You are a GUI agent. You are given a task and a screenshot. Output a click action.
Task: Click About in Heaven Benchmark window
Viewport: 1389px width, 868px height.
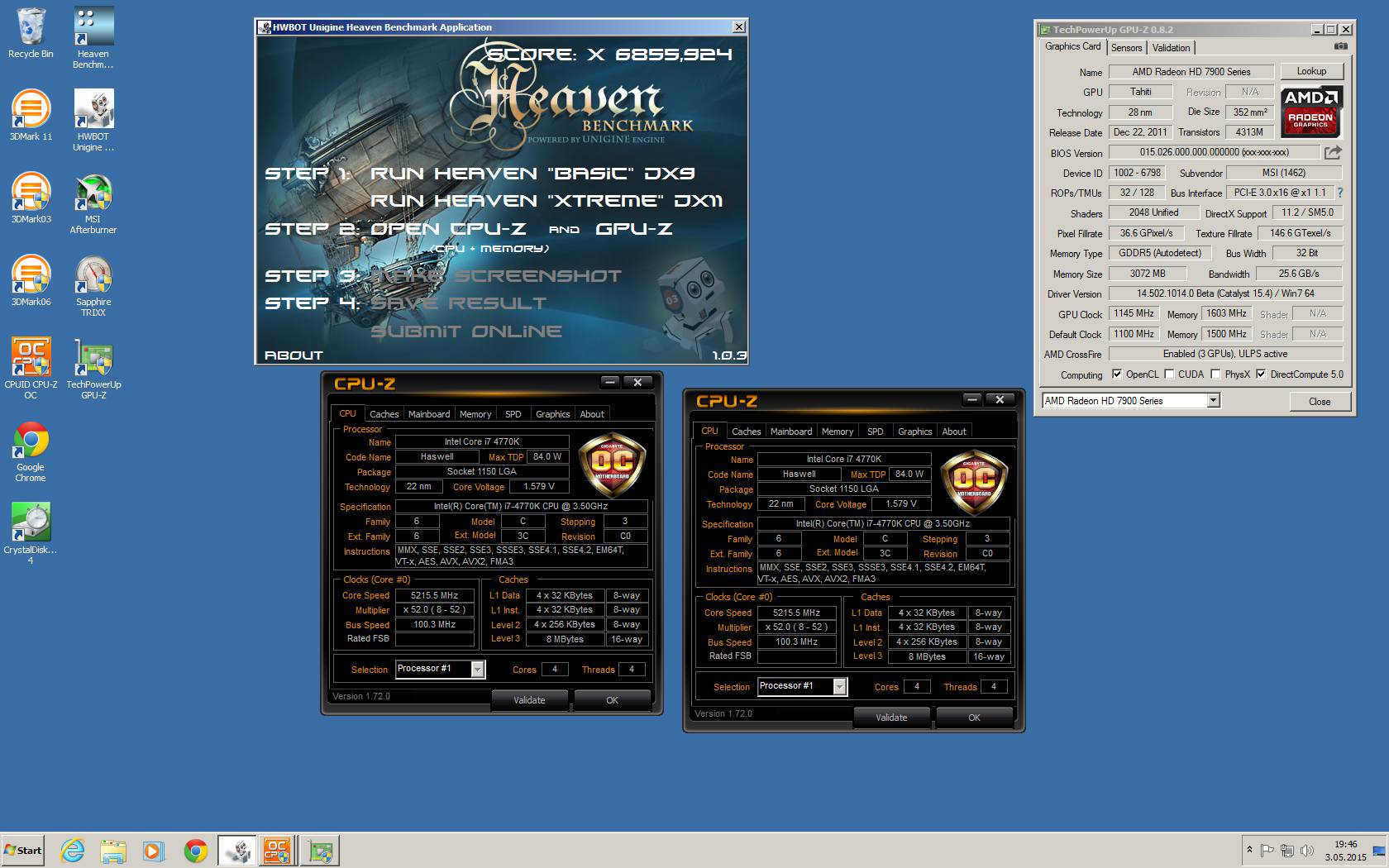[294, 355]
